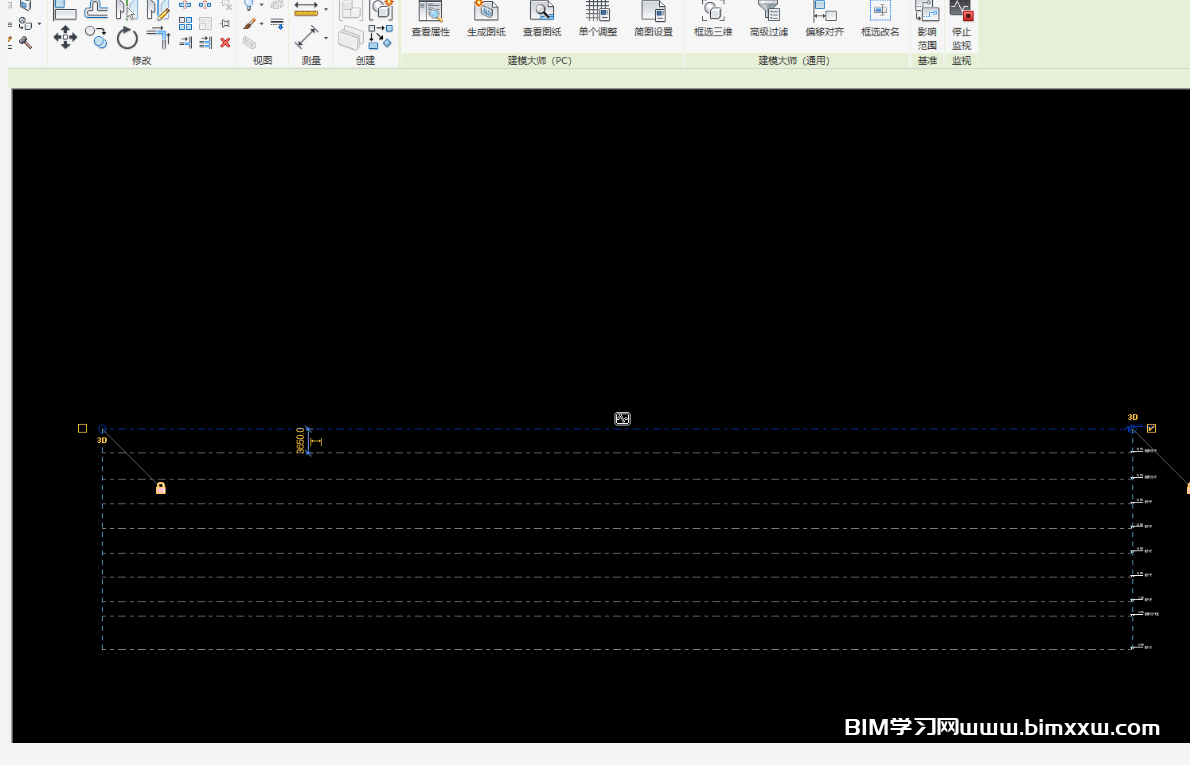Viewport: 1190px width, 765px height.
Task: Click 停止监视 stop monitoring button
Action: pyautogui.click(x=961, y=26)
